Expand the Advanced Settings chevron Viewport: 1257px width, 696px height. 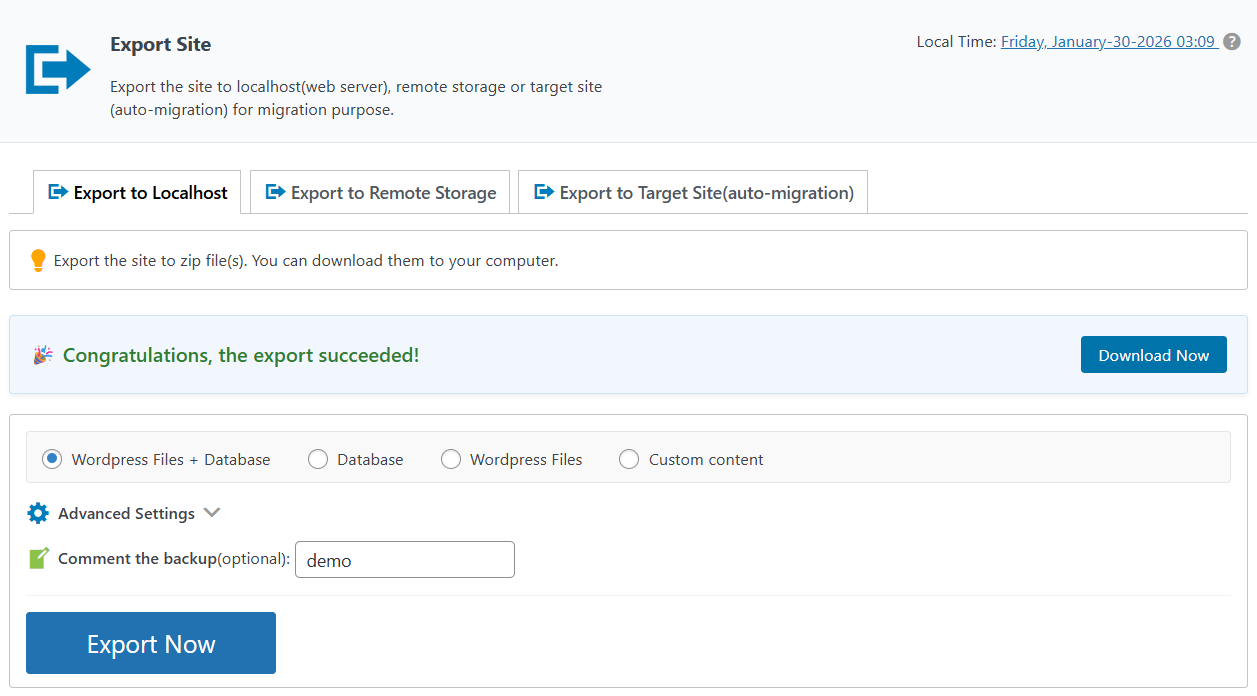coord(211,513)
